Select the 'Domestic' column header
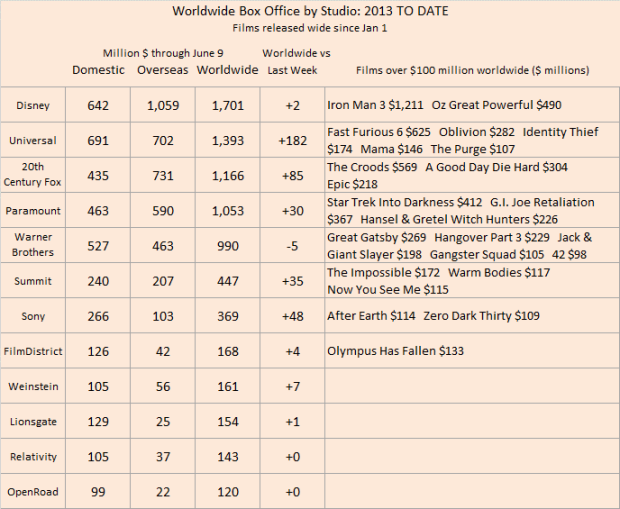 [98, 70]
